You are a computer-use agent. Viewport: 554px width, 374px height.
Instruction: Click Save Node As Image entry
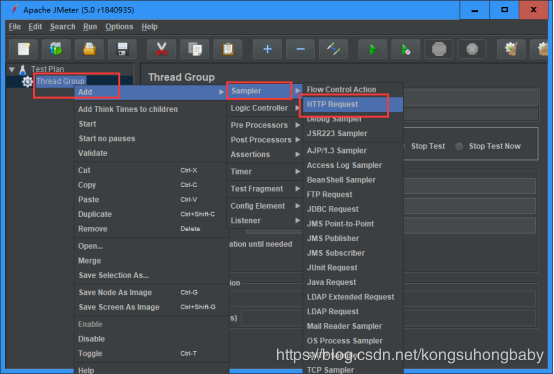[x=151, y=292]
